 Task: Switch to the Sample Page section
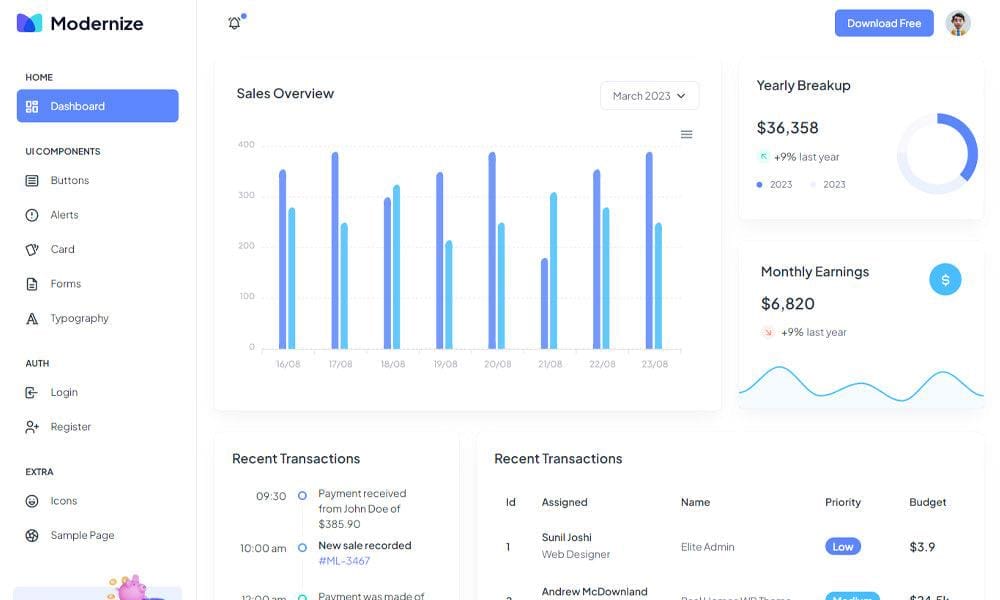pos(82,535)
